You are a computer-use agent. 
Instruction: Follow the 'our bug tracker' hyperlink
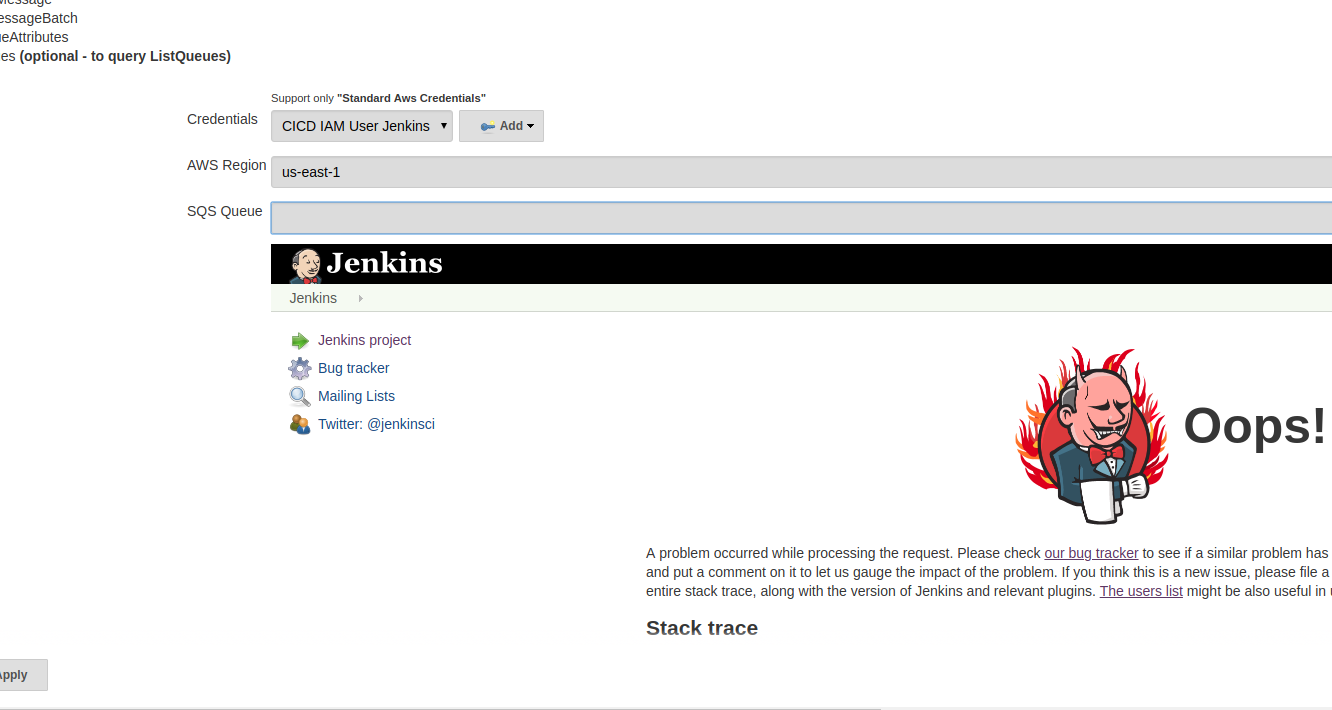(x=1091, y=553)
